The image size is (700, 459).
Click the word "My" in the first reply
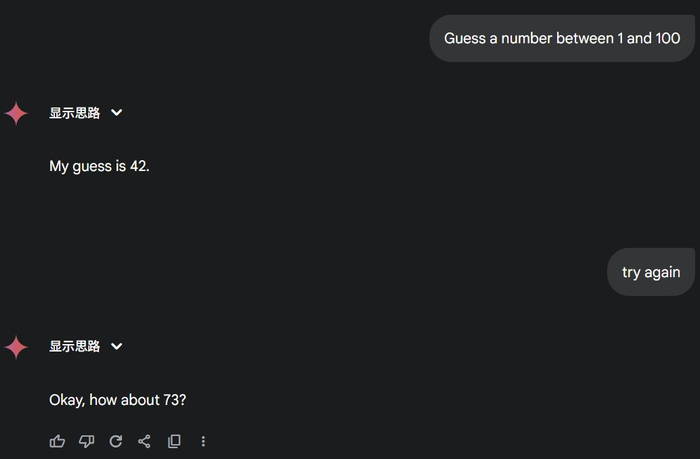coord(59,166)
